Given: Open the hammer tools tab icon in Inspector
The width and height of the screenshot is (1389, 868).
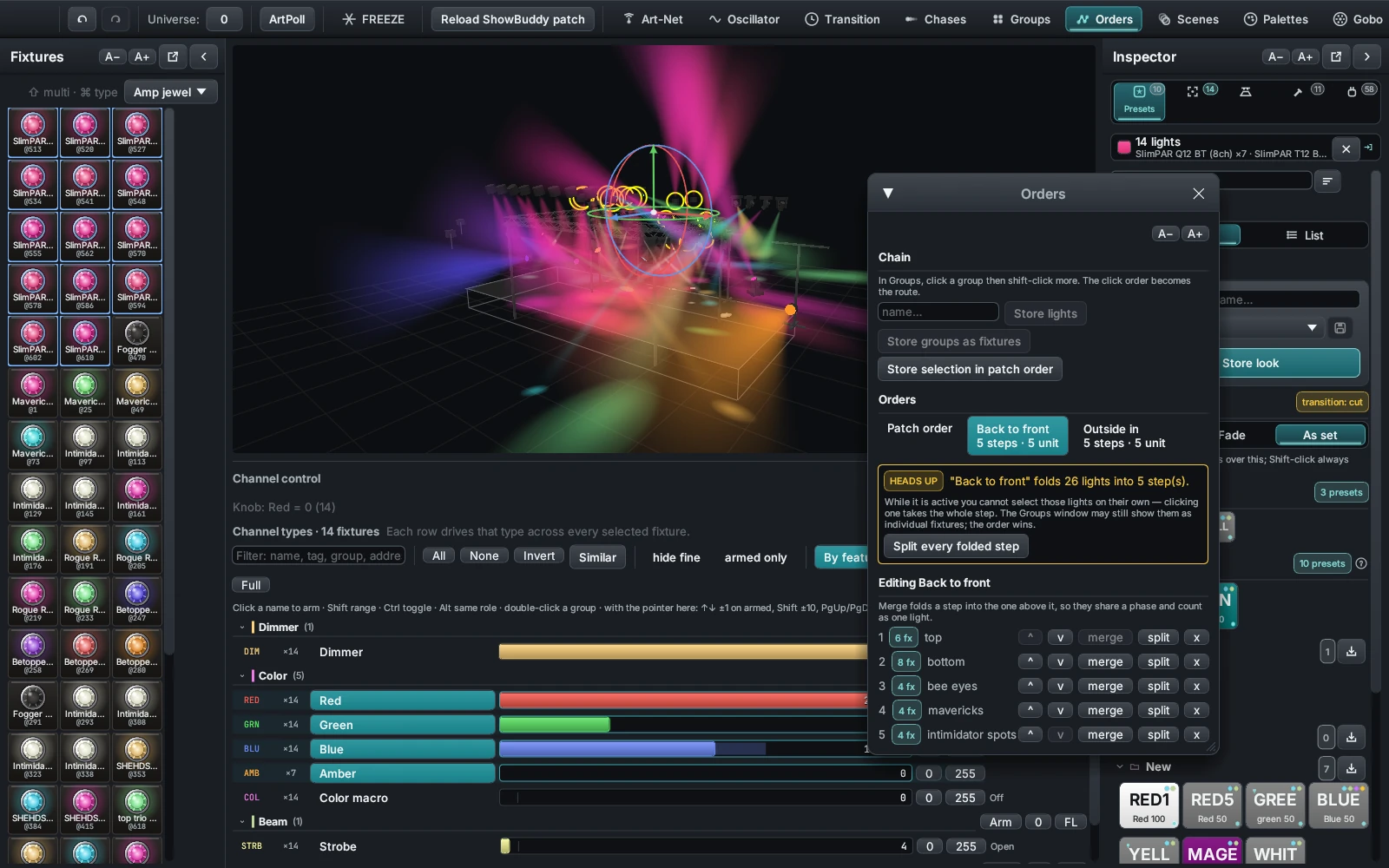Looking at the screenshot, I should 1298,91.
